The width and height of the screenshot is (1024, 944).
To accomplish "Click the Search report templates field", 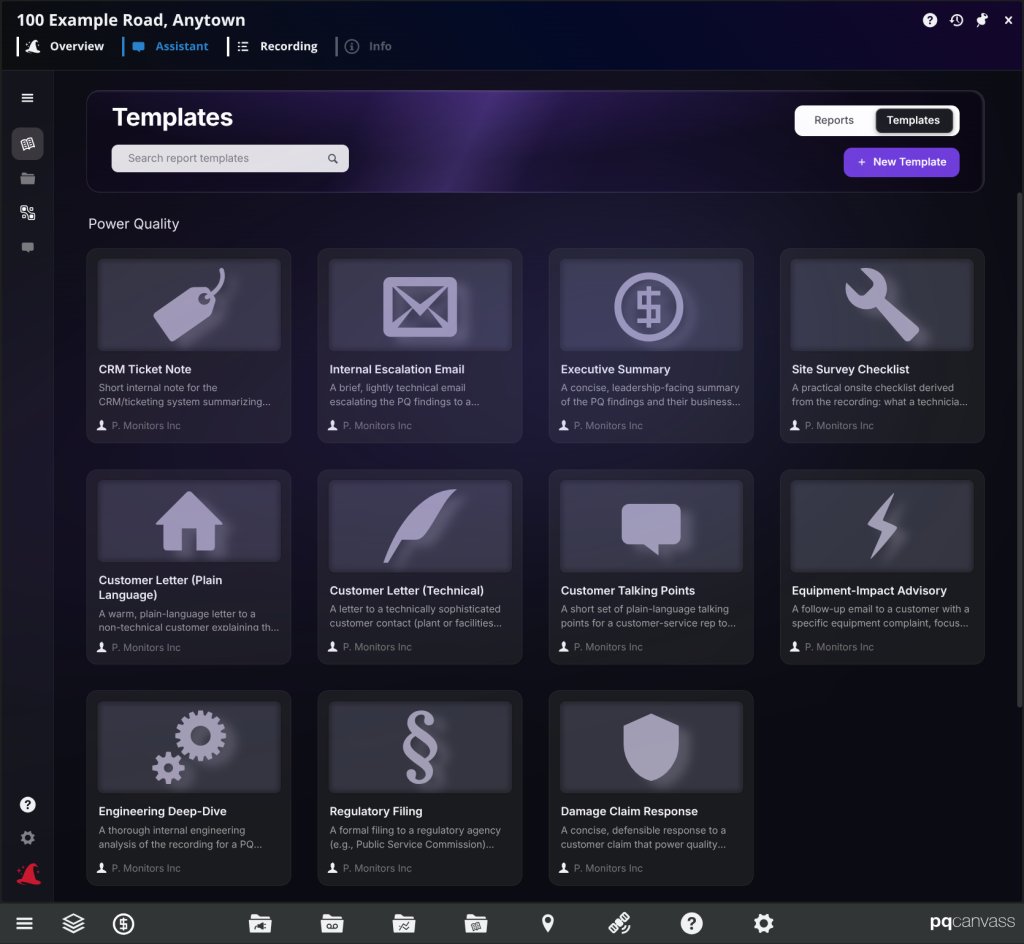I will 230,159.
